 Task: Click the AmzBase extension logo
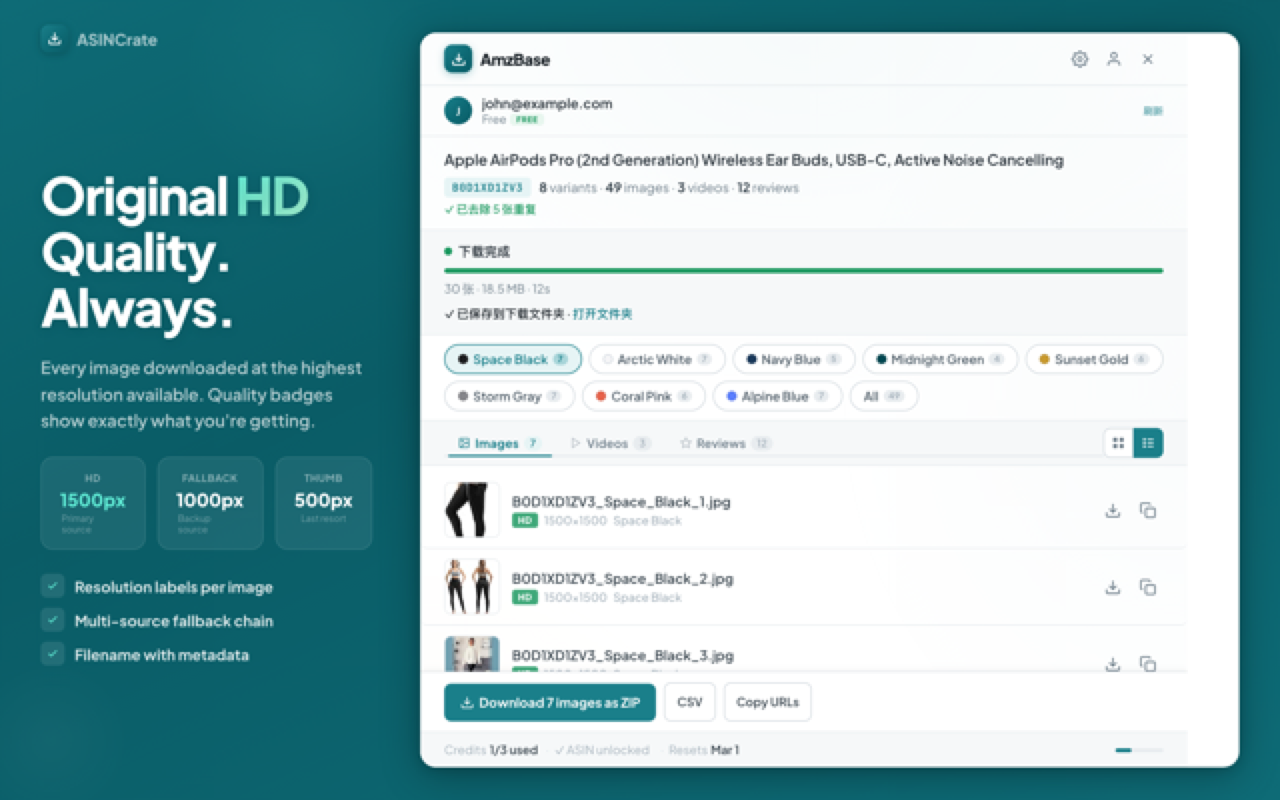(x=457, y=59)
